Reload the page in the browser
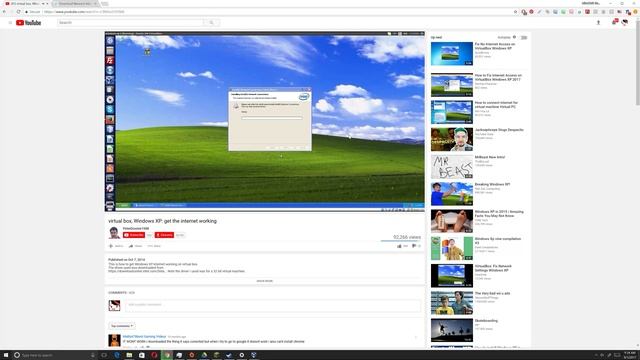The image size is (640, 360). pos(18,12)
